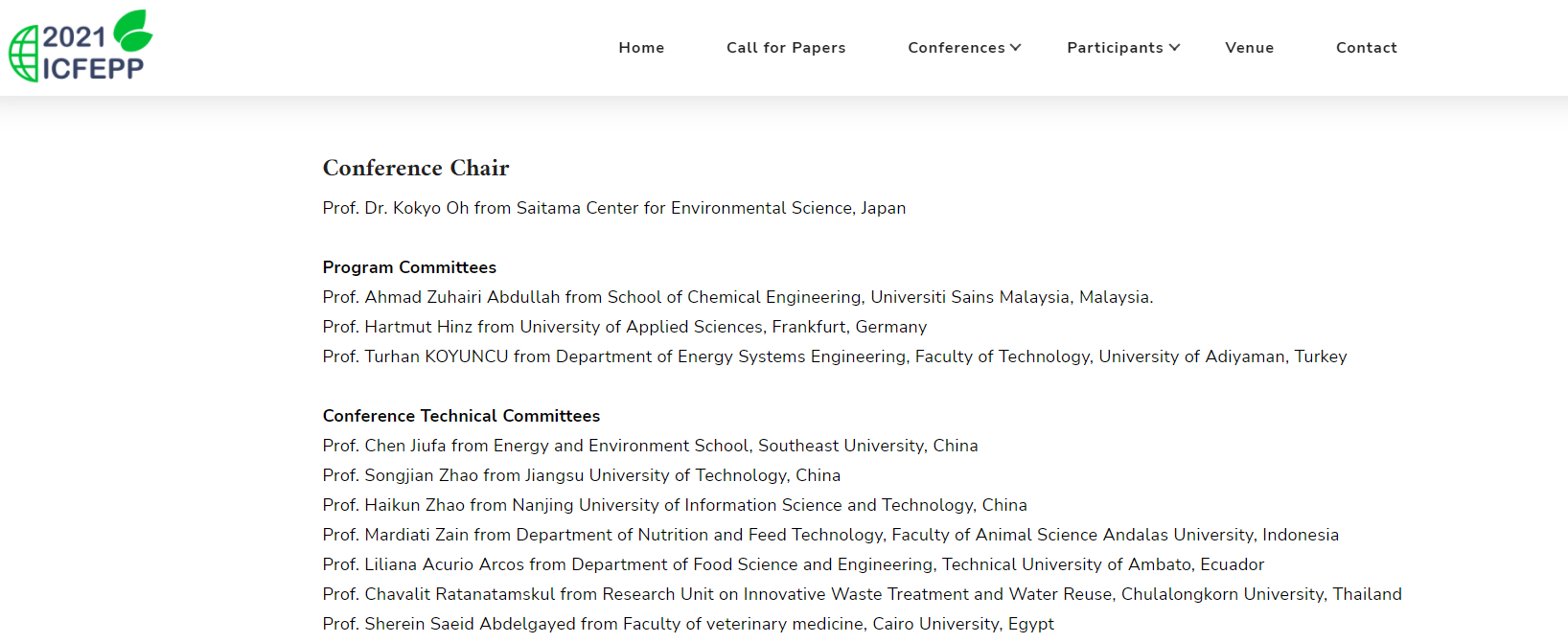The image size is (1568, 643).
Task: Click the Prof. Hartmut Hinz entry
Action: [x=625, y=327]
